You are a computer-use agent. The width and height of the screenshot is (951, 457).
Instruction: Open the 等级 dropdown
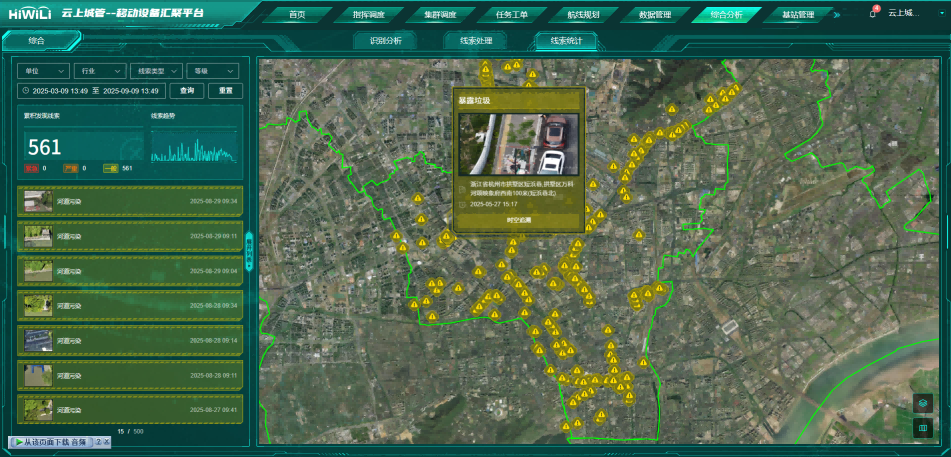[213, 71]
